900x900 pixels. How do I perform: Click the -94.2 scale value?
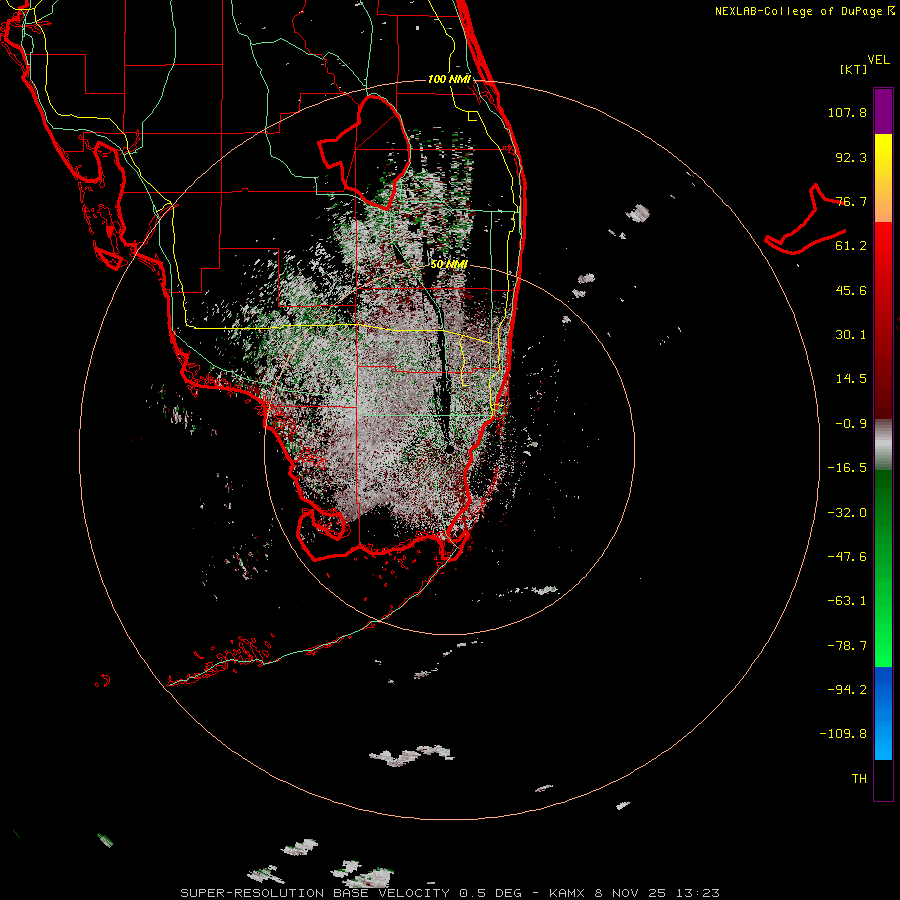(847, 689)
